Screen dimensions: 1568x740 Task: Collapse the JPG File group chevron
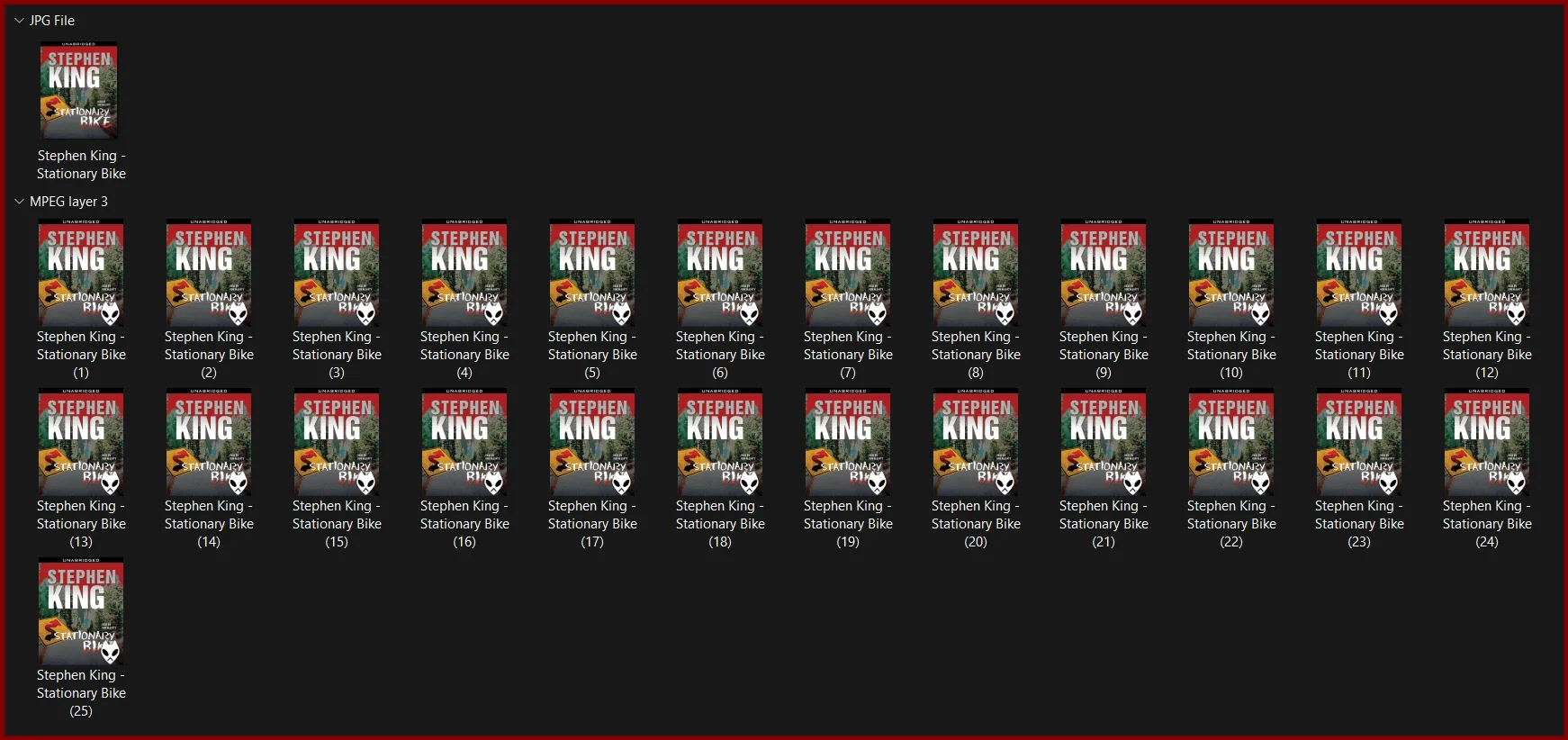tap(19, 20)
